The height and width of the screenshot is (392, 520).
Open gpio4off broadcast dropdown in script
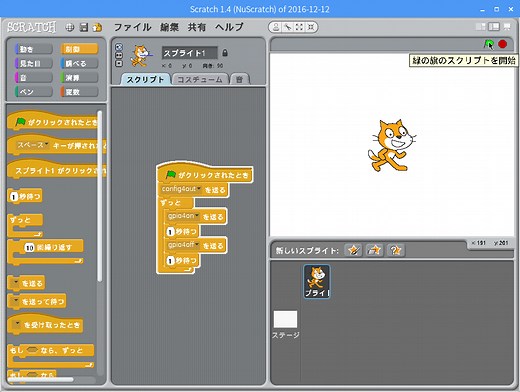click(x=197, y=244)
